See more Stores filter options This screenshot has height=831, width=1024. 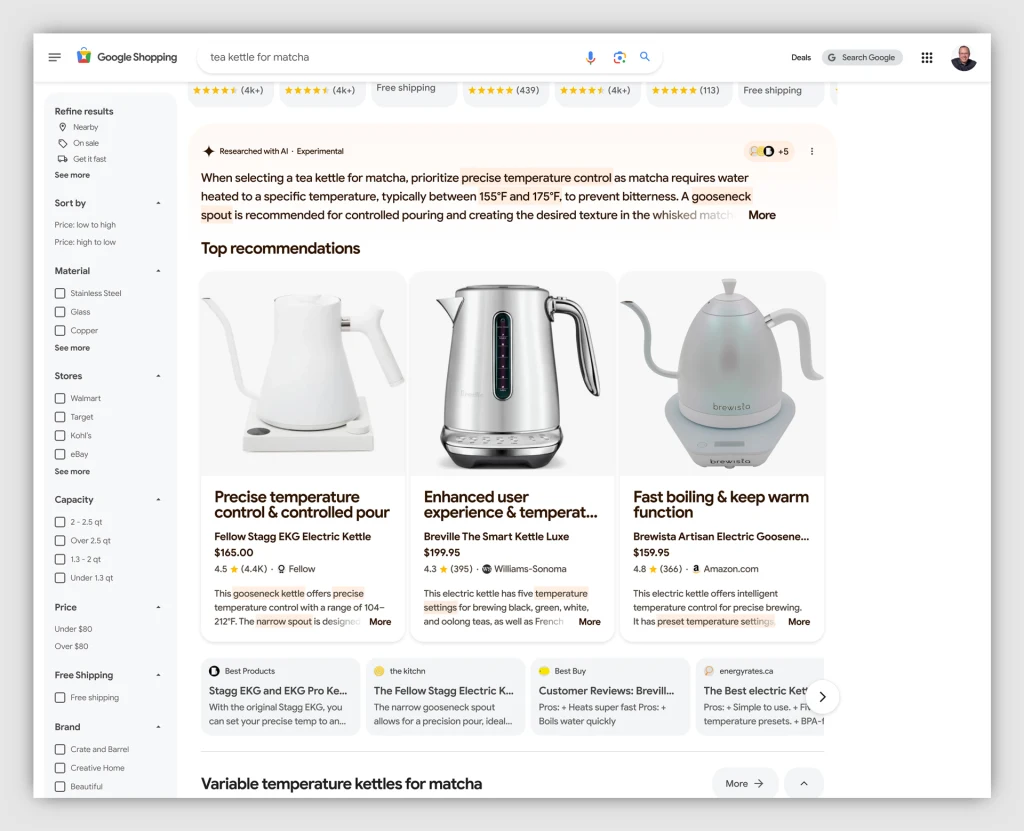coord(72,472)
